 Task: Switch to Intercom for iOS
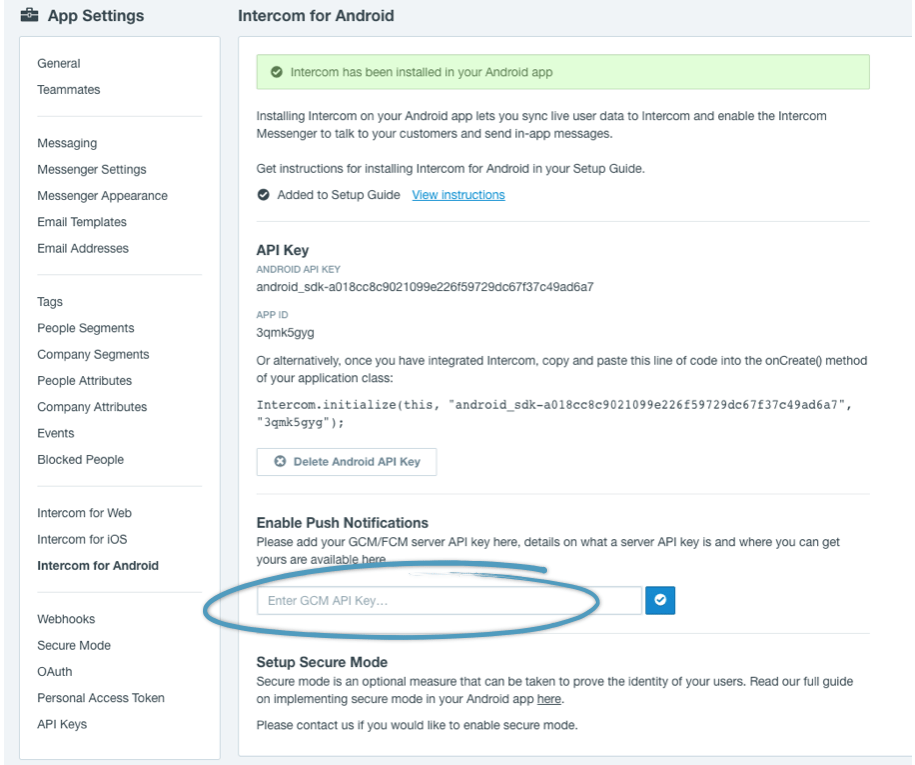click(82, 540)
